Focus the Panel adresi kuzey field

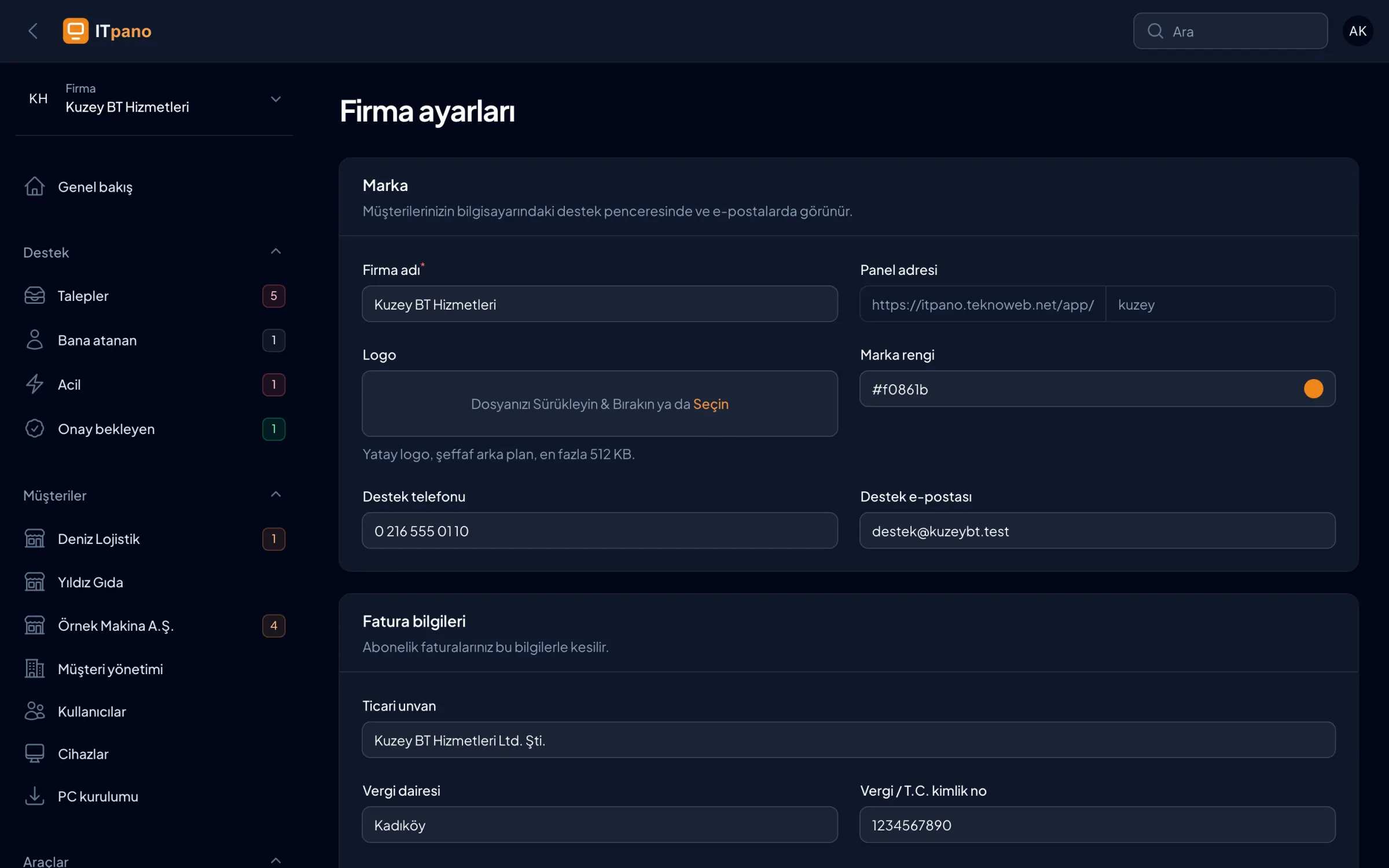coord(1220,304)
